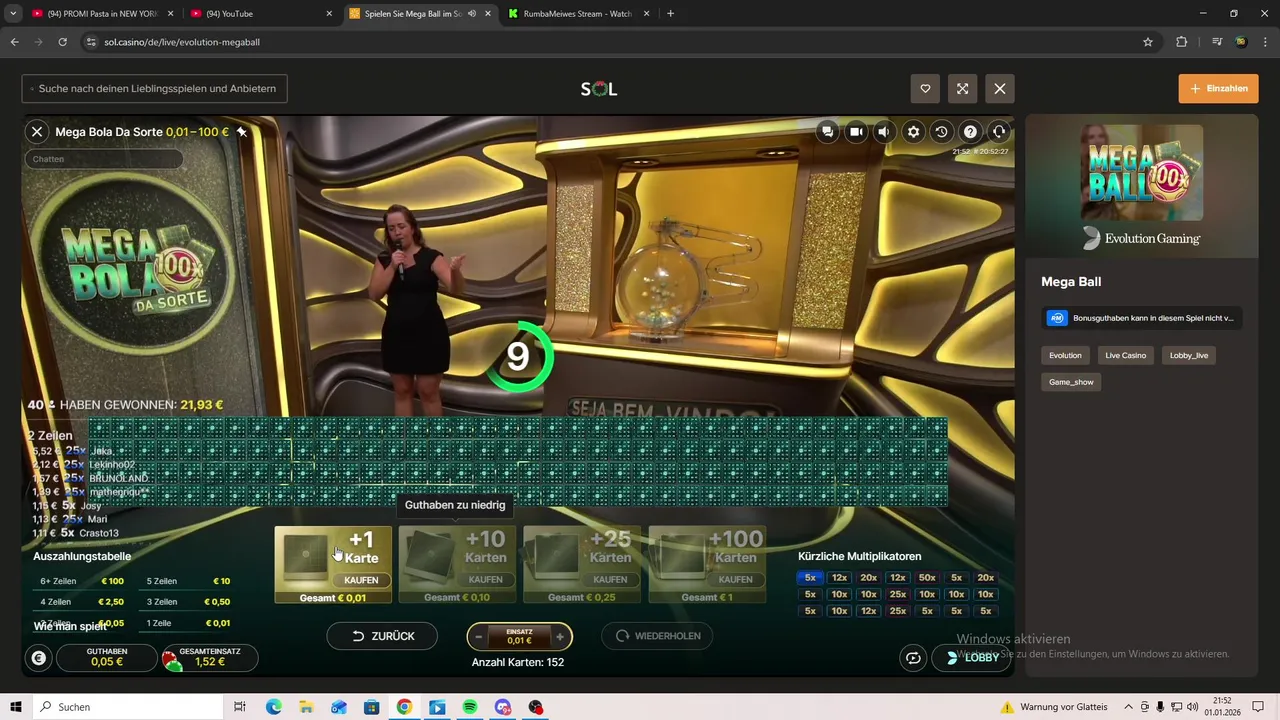Close the Mega Bola game with the X icon
Viewport: 1280px width, 720px height.
[x=37, y=131]
